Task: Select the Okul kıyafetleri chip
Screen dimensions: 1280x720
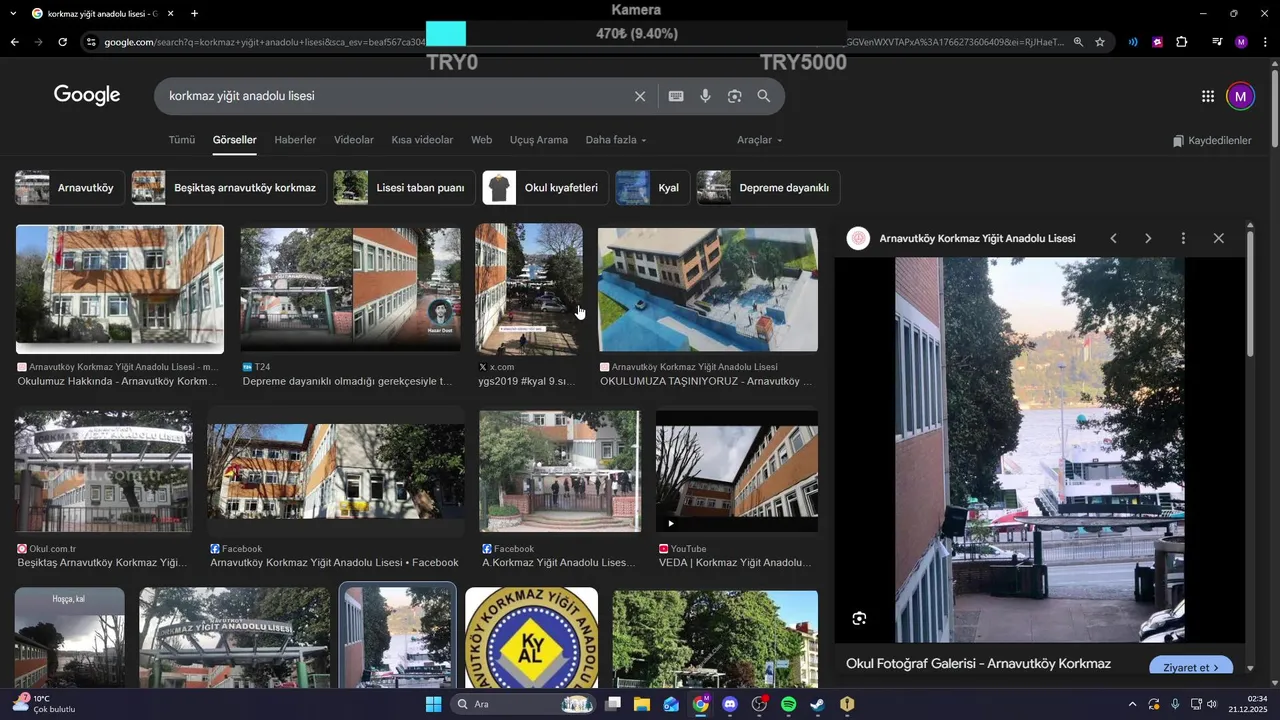Action: click(545, 188)
